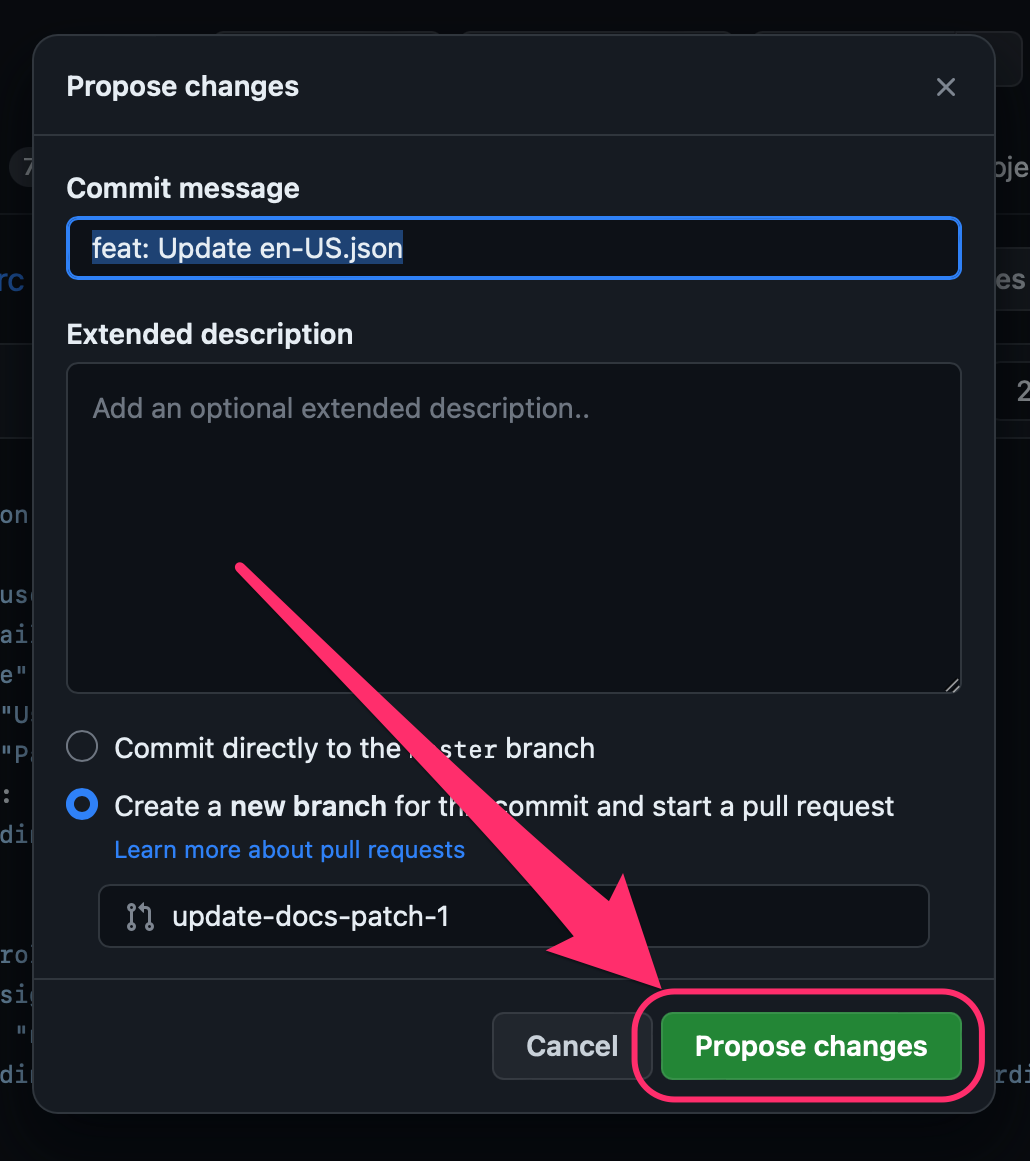Click the git branch icon in branch field
The image size is (1030, 1161).
[138, 916]
